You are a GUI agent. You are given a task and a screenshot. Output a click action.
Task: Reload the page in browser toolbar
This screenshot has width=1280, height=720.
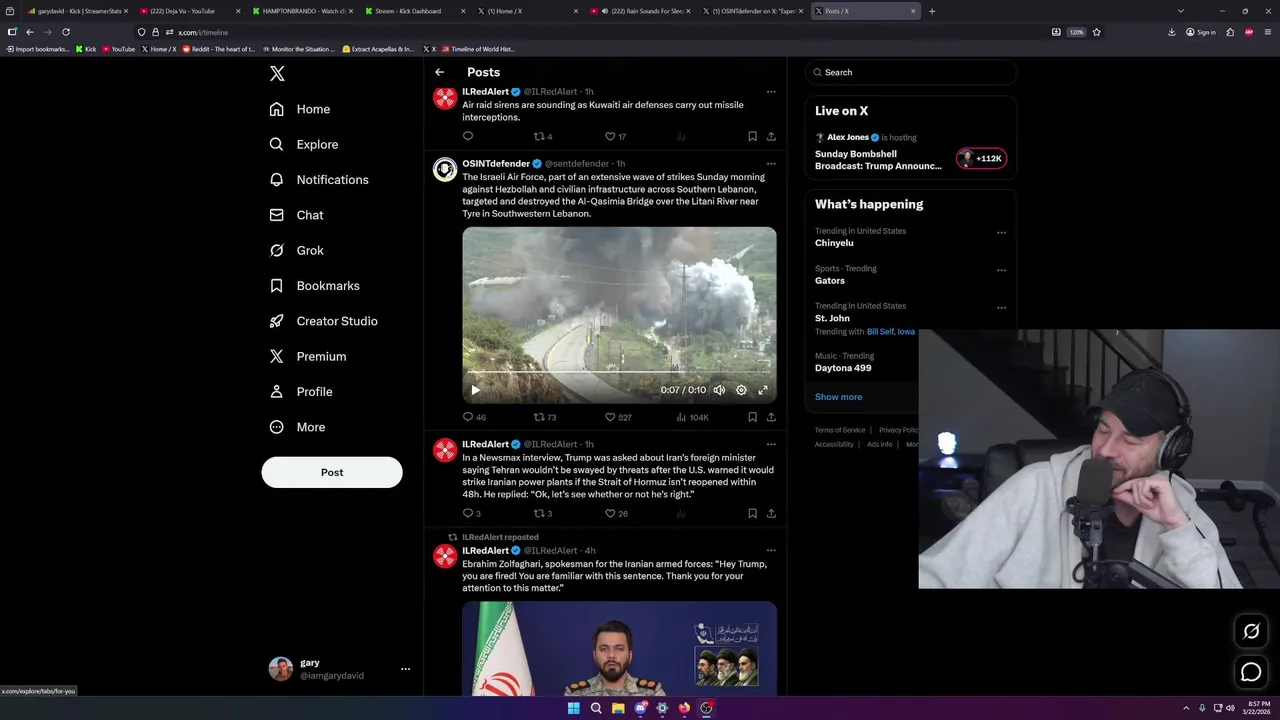(66, 32)
